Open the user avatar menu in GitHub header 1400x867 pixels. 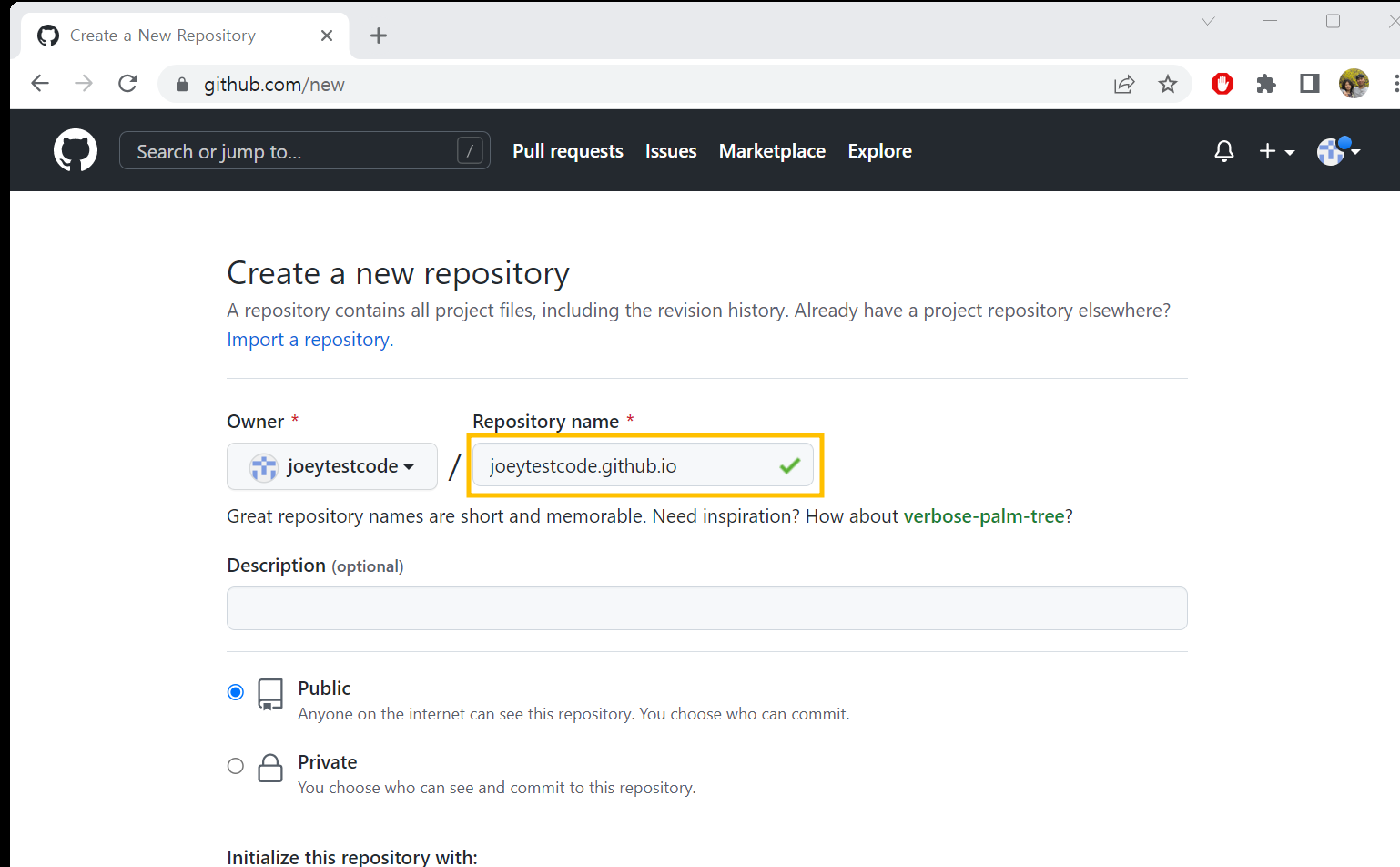pyautogui.click(x=1338, y=151)
